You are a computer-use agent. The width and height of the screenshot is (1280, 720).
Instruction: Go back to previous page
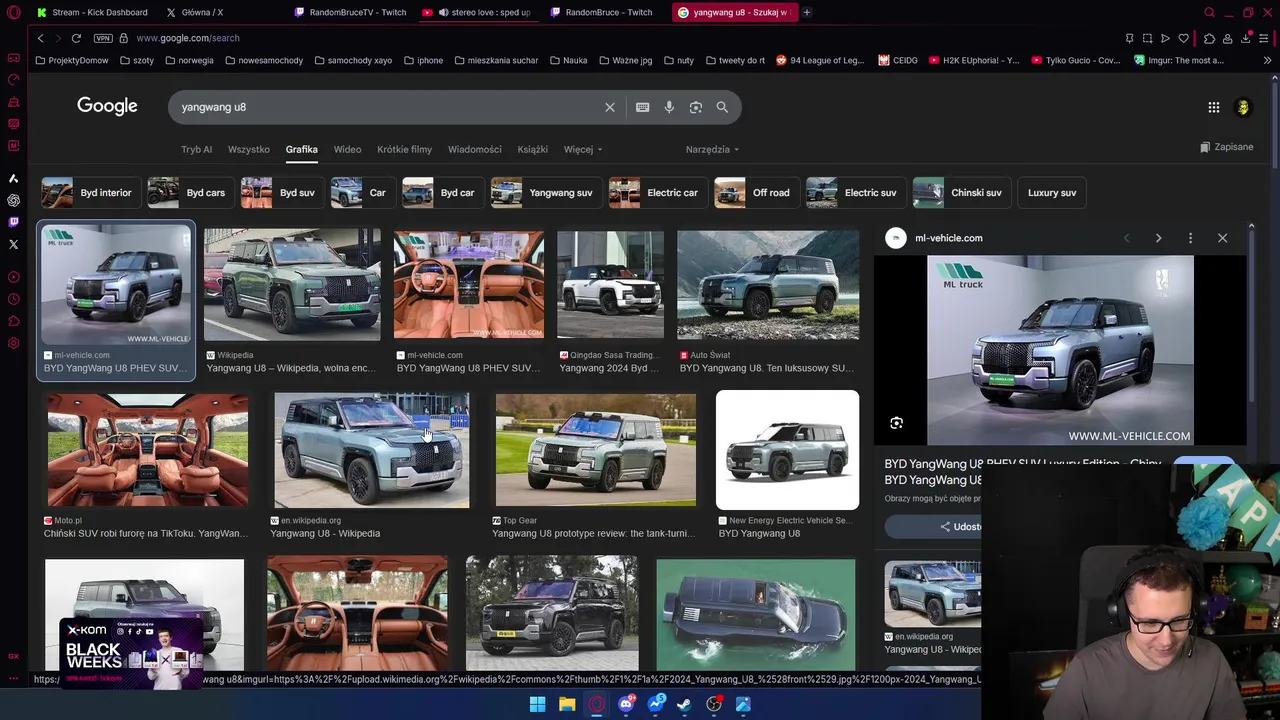pyautogui.click(x=40, y=38)
